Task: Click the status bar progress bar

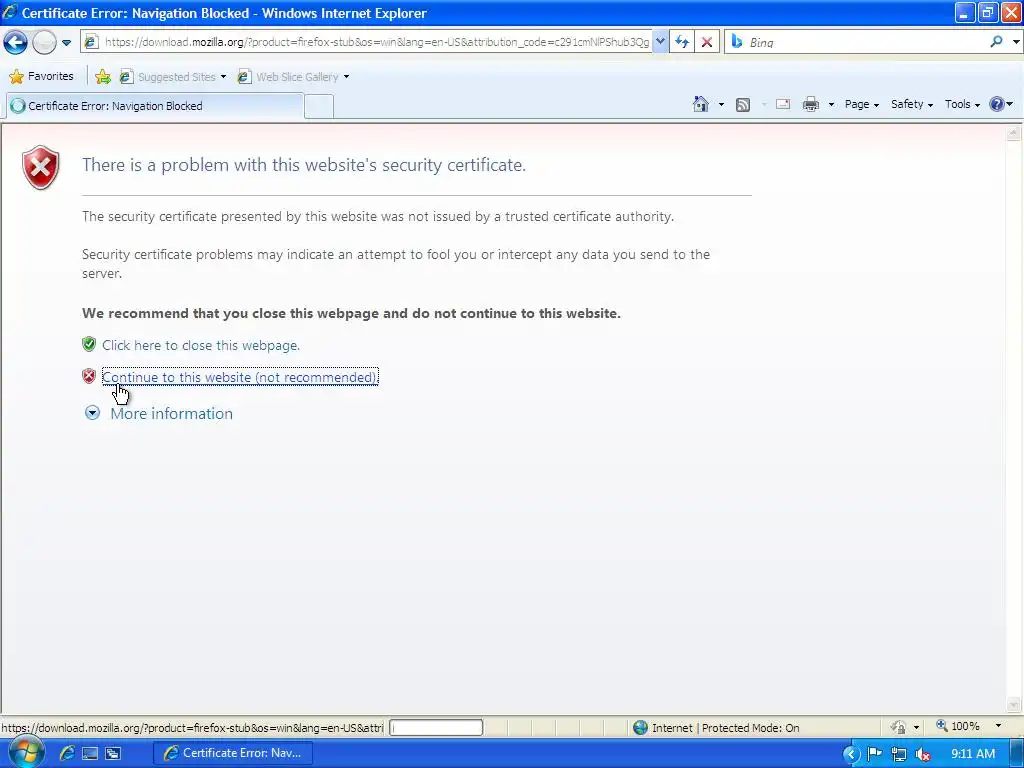Action: [436, 728]
